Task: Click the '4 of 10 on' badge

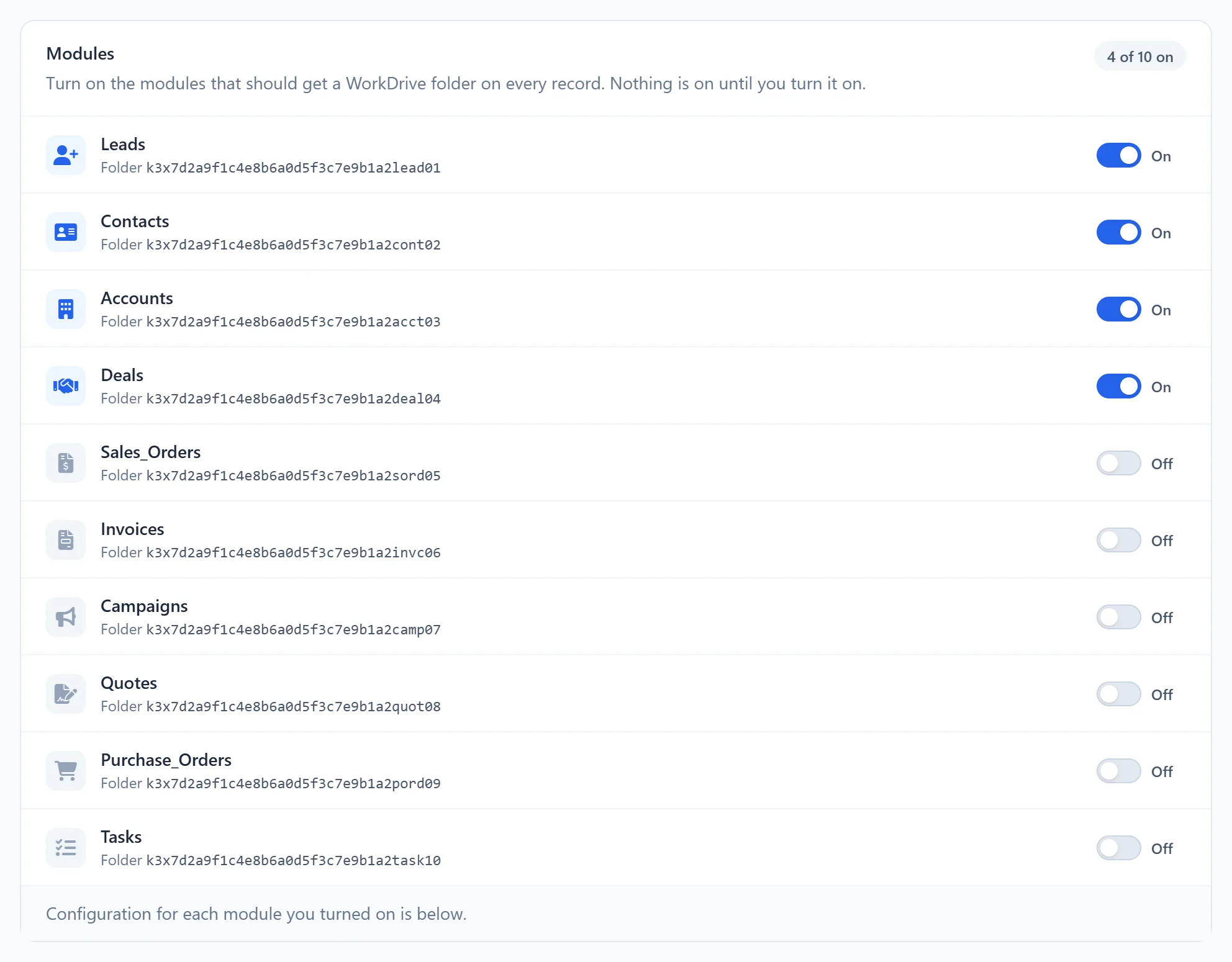Action: tap(1139, 56)
